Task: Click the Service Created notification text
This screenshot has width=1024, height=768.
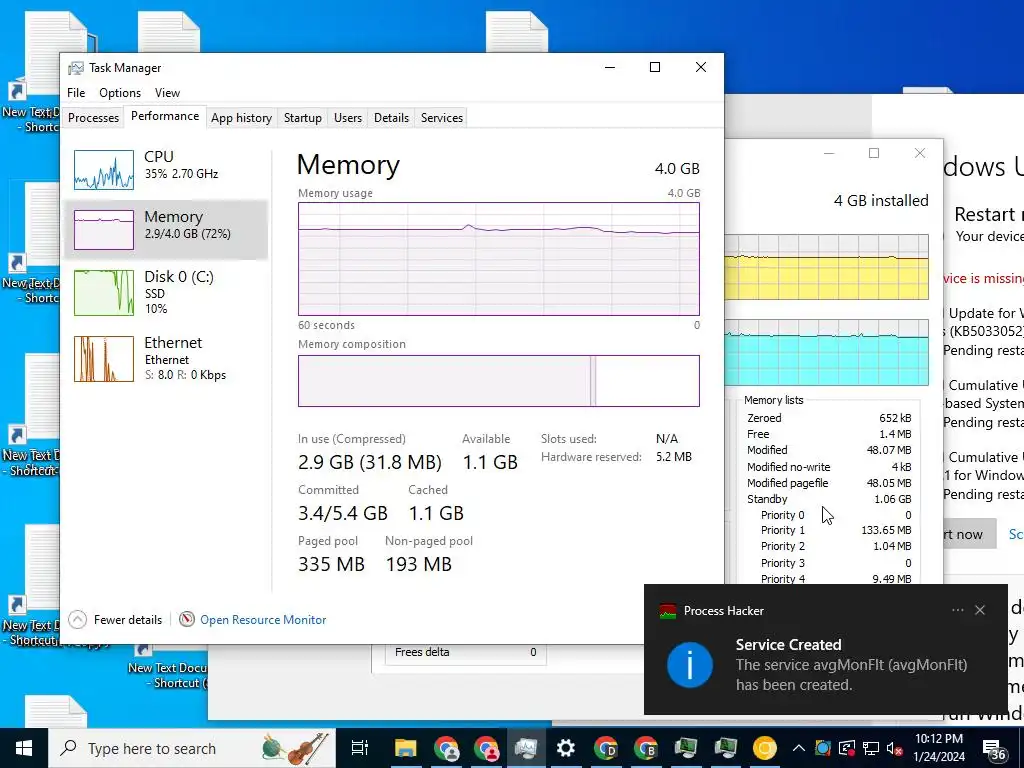Action: point(788,645)
